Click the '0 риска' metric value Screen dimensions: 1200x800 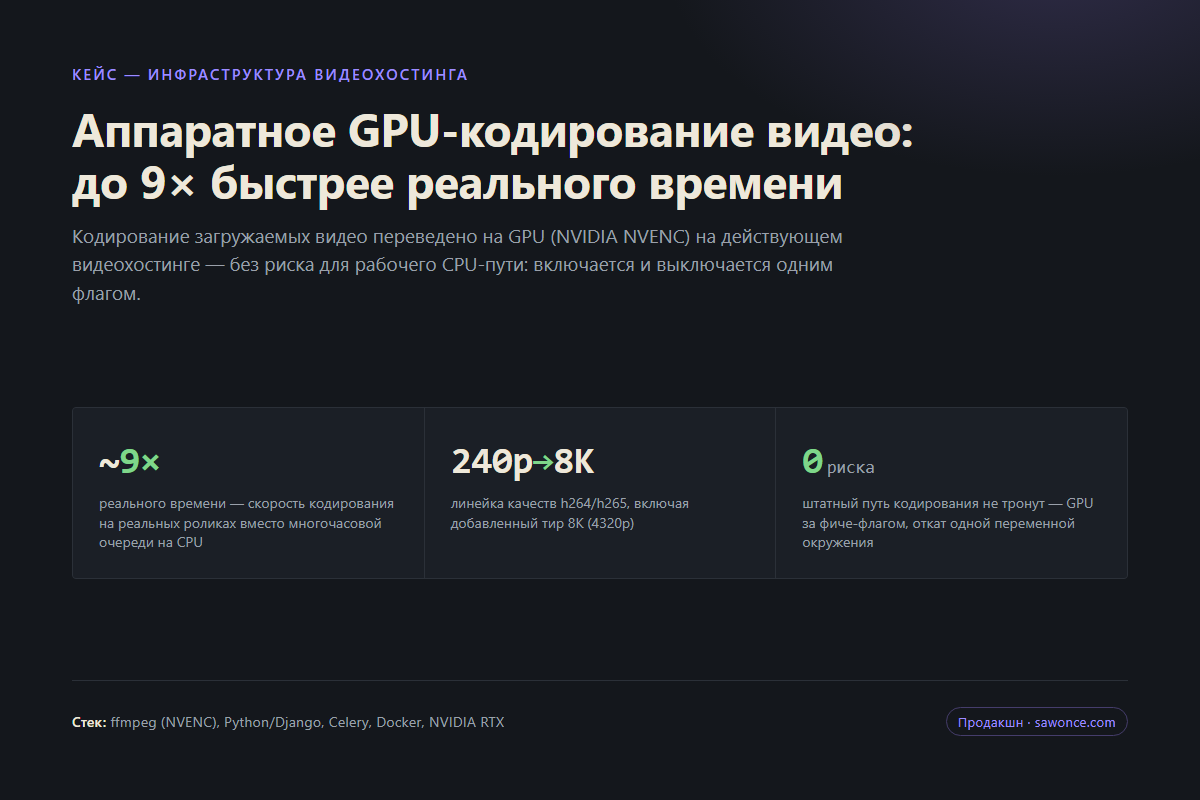(x=838, y=462)
